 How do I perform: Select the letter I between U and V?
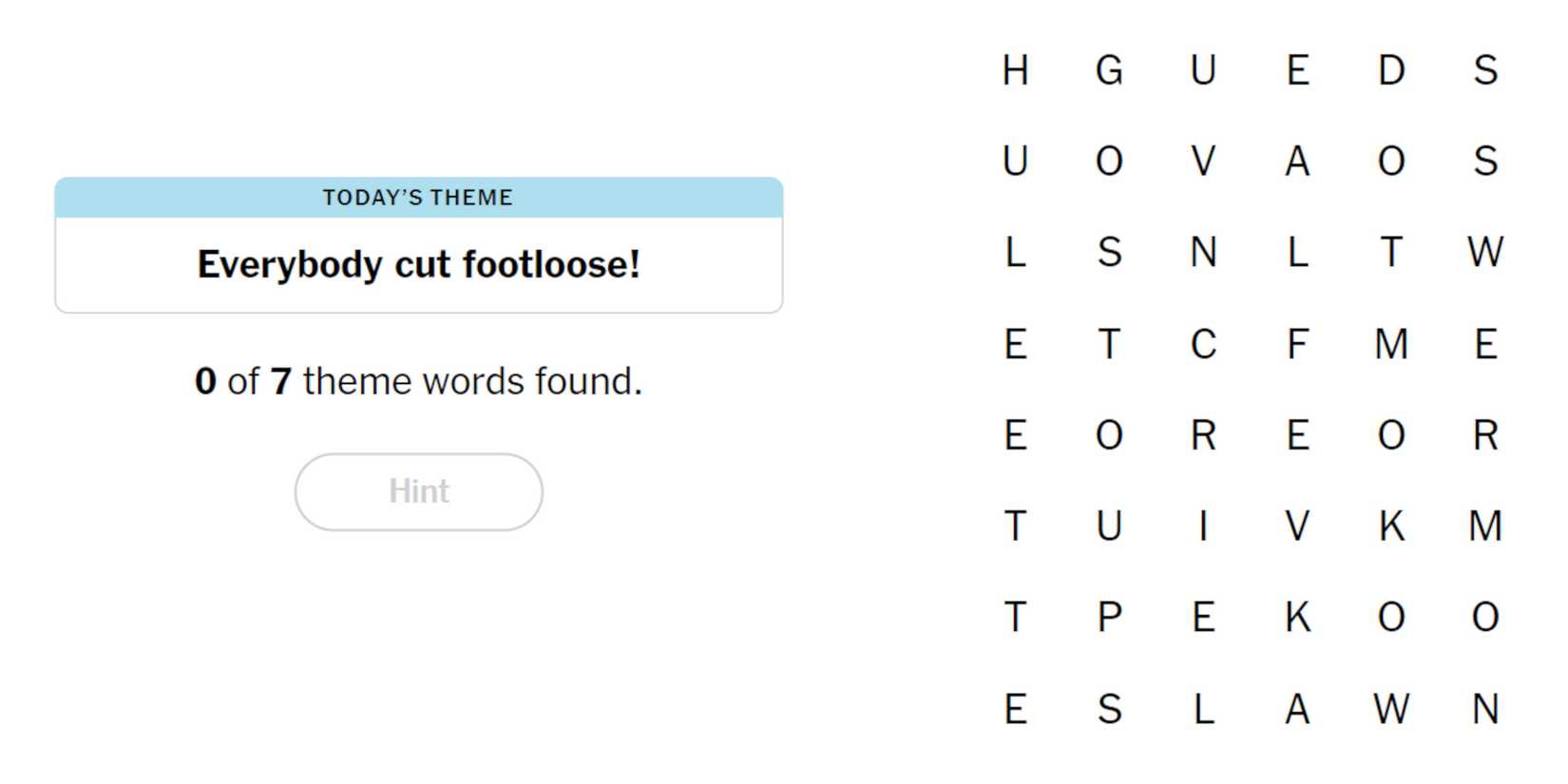click(x=1203, y=526)
